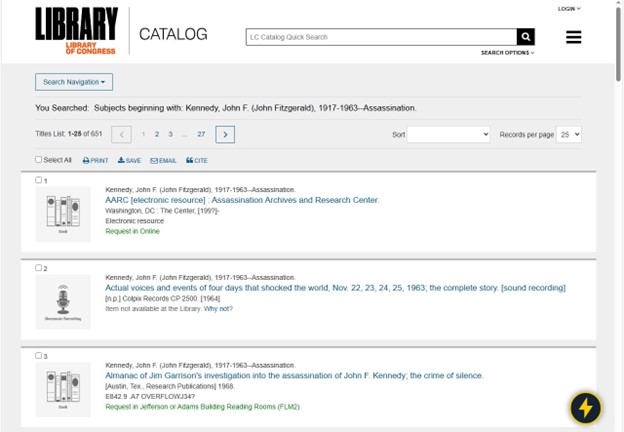The height and width of the screenshot is (432, 624).
Task: Check the box for result 1
Action: (x=39, y=180)
